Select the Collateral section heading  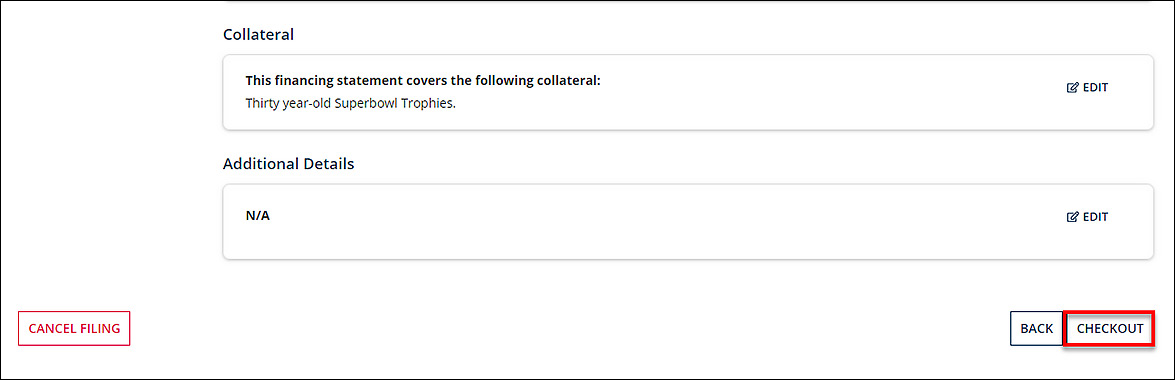pyautogui.click(x=259, y=34)
